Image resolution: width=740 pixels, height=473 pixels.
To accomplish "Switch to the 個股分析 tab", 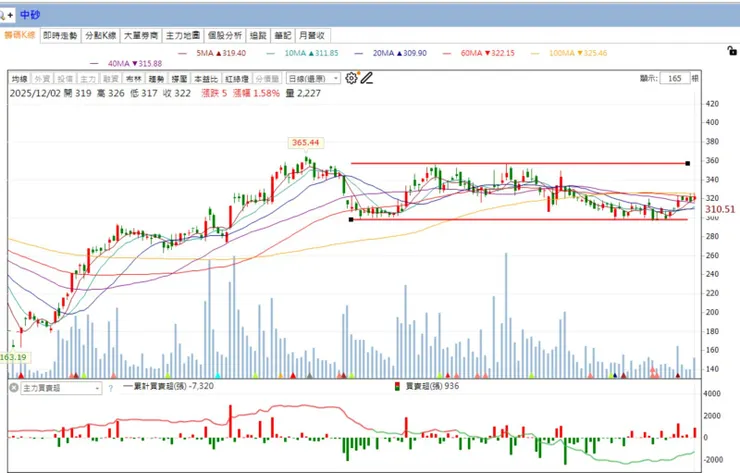I will [x=225, y=35].
